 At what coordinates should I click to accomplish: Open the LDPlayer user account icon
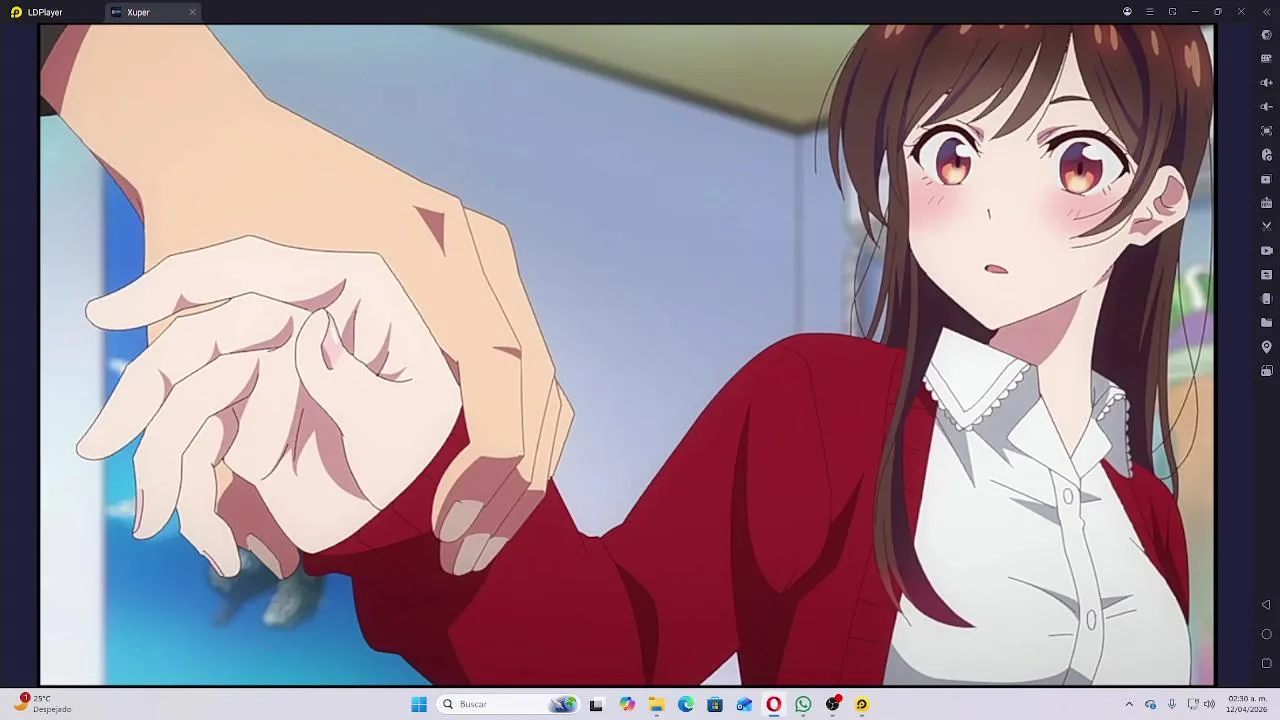coord(1127,12)
